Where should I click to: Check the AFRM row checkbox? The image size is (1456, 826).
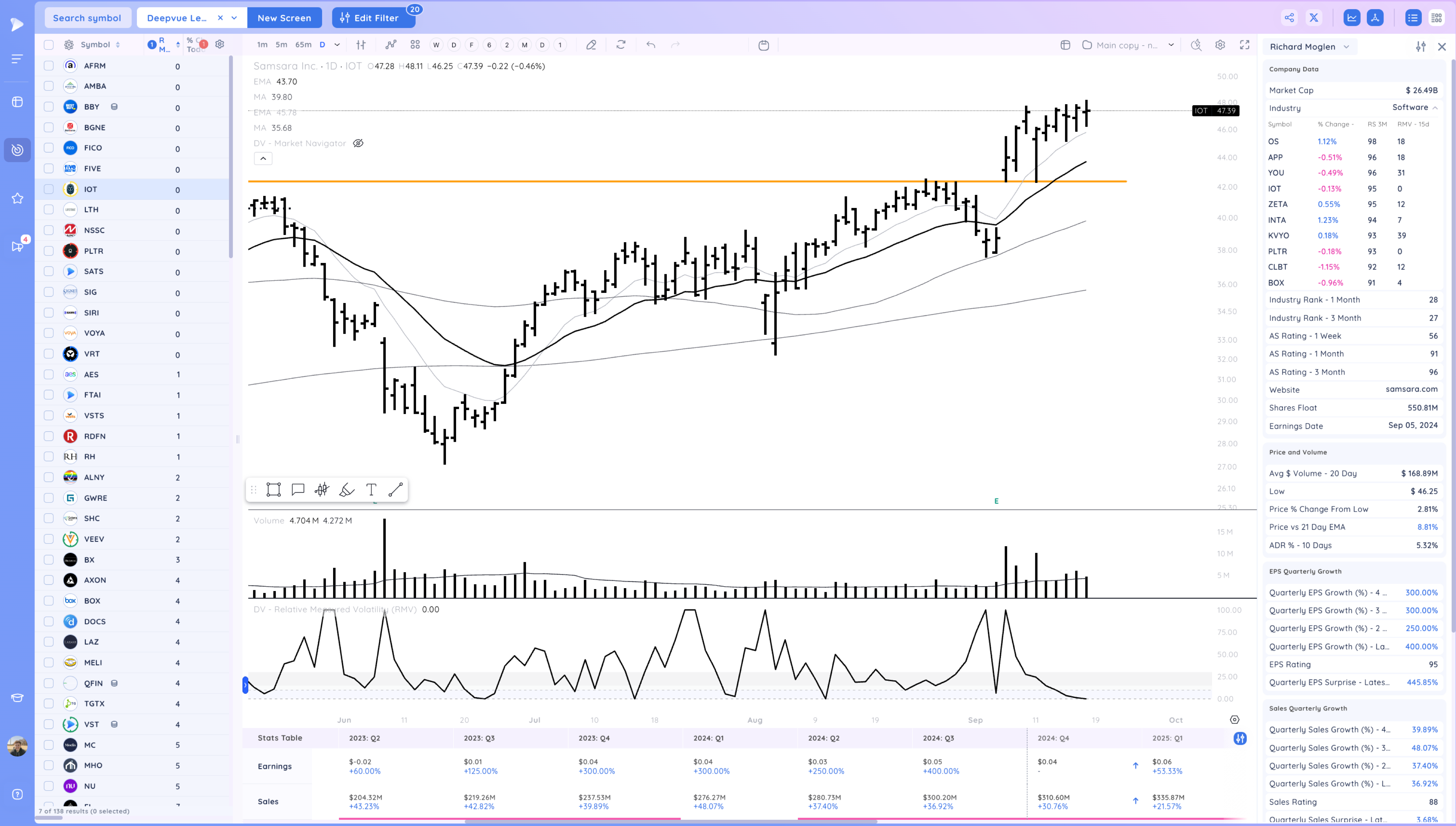[49, 66]
